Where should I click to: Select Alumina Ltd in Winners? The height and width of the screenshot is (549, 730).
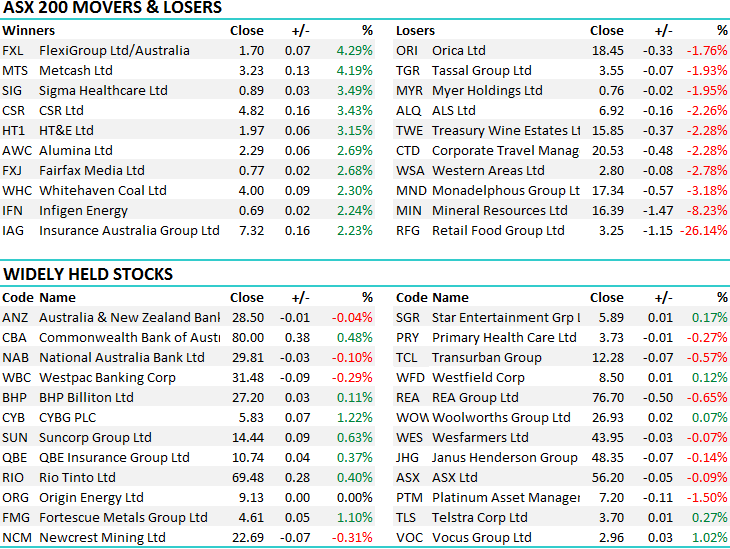76,150
